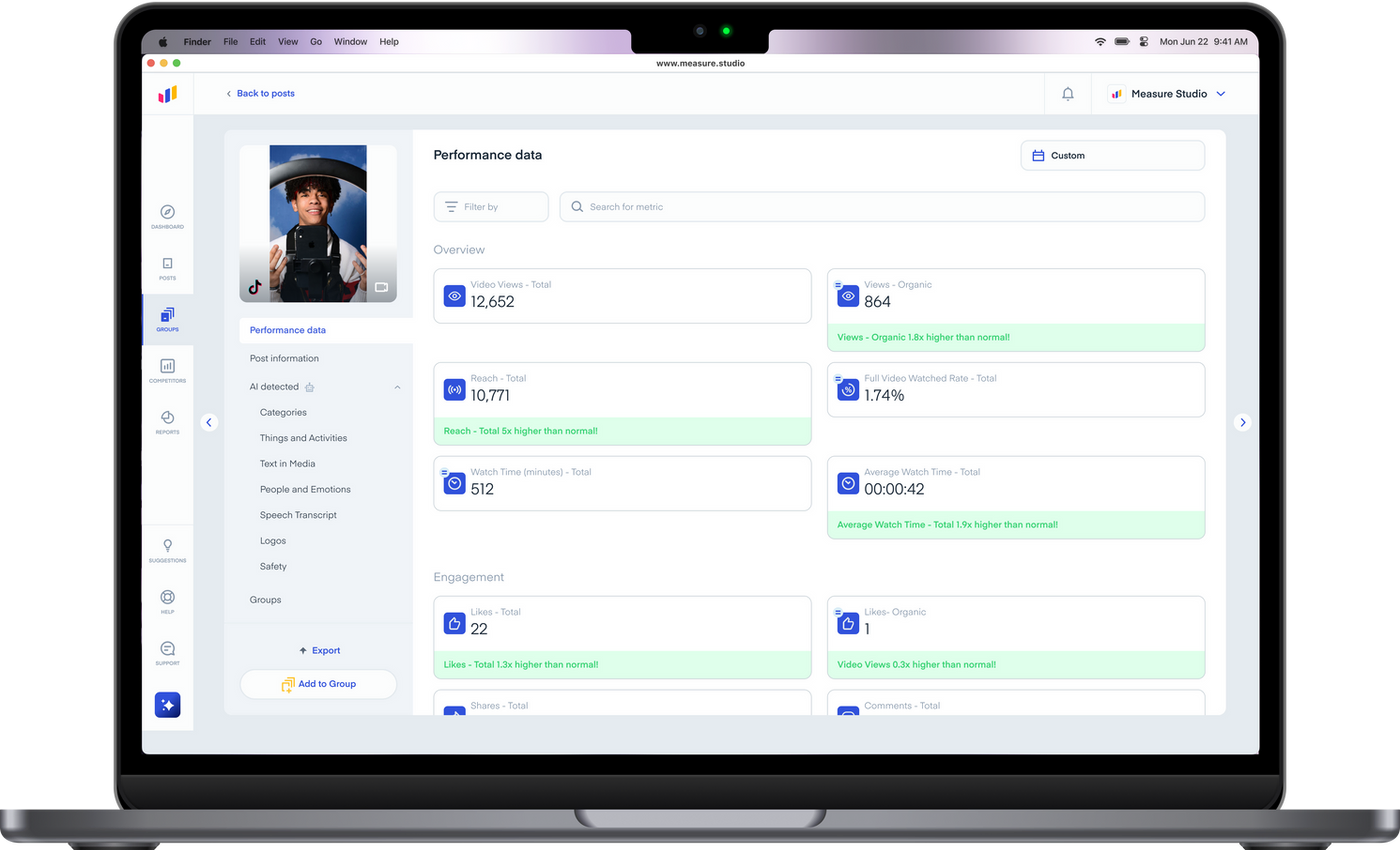Open Things and Activities
This screenshot has height=850, width=1400.
coord(303,438)
